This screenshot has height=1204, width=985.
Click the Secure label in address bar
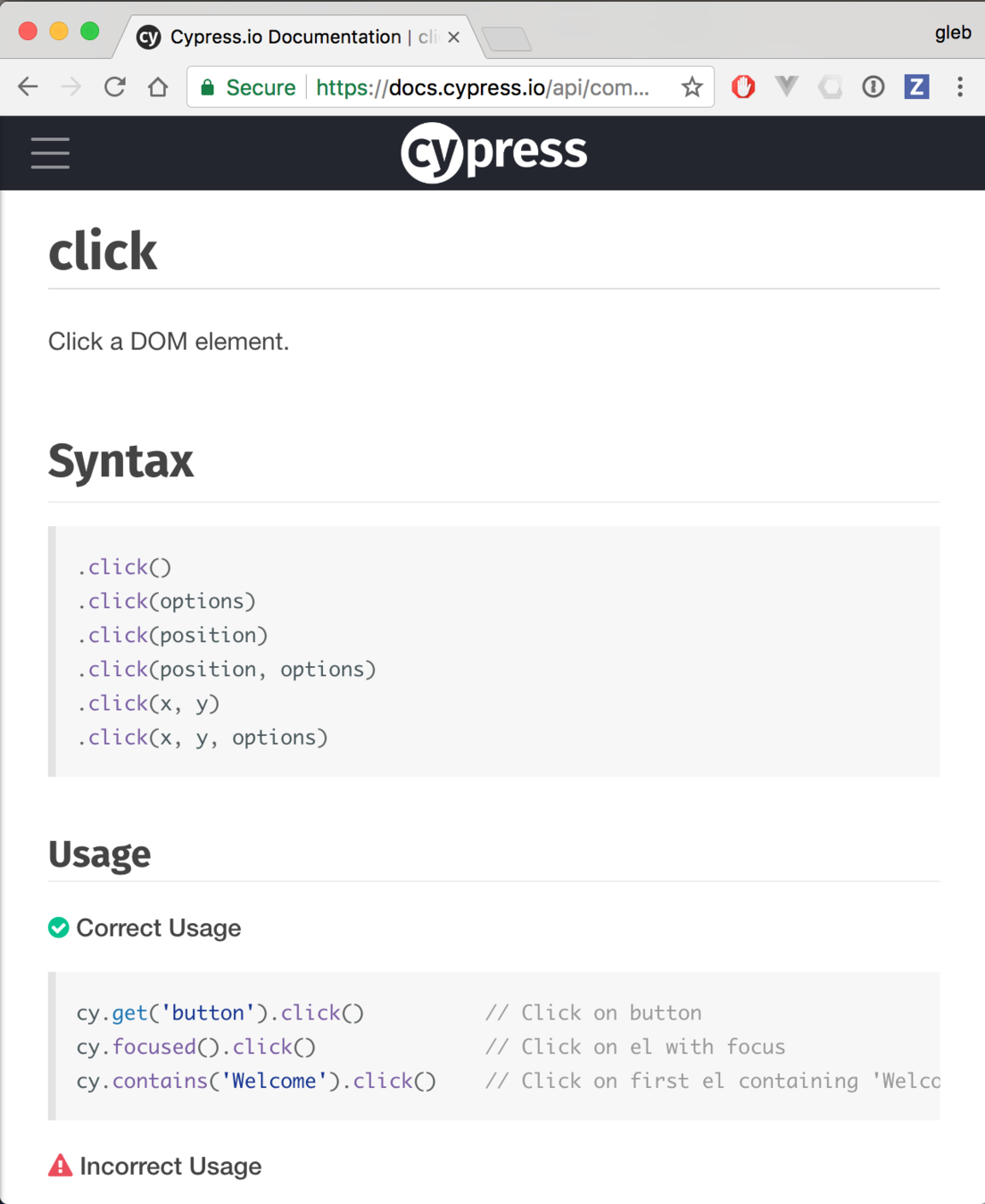pyautogui.click(x=261, y=87)
